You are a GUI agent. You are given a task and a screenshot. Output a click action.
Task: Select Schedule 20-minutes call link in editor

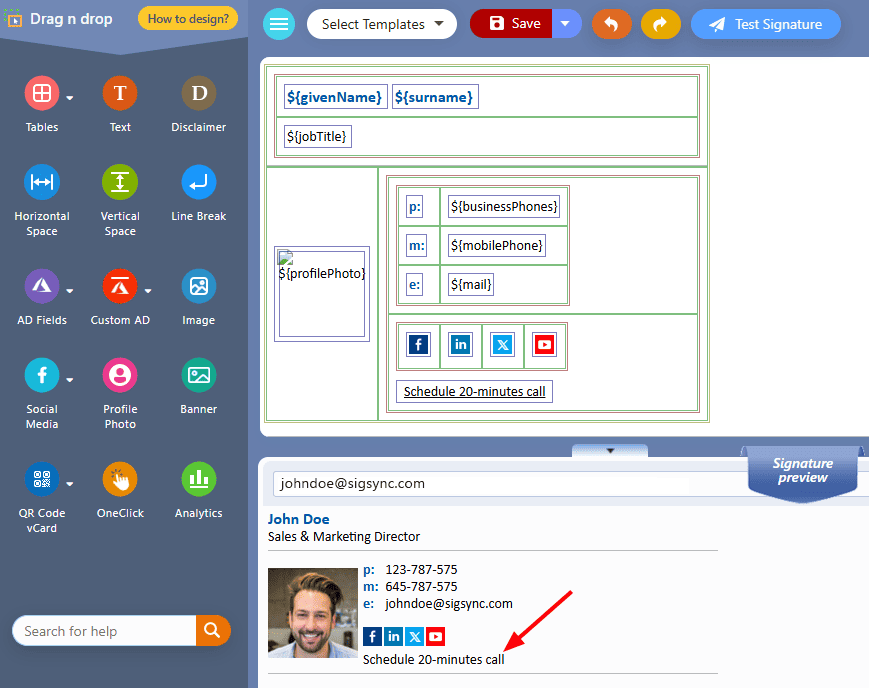click(474, 391)
